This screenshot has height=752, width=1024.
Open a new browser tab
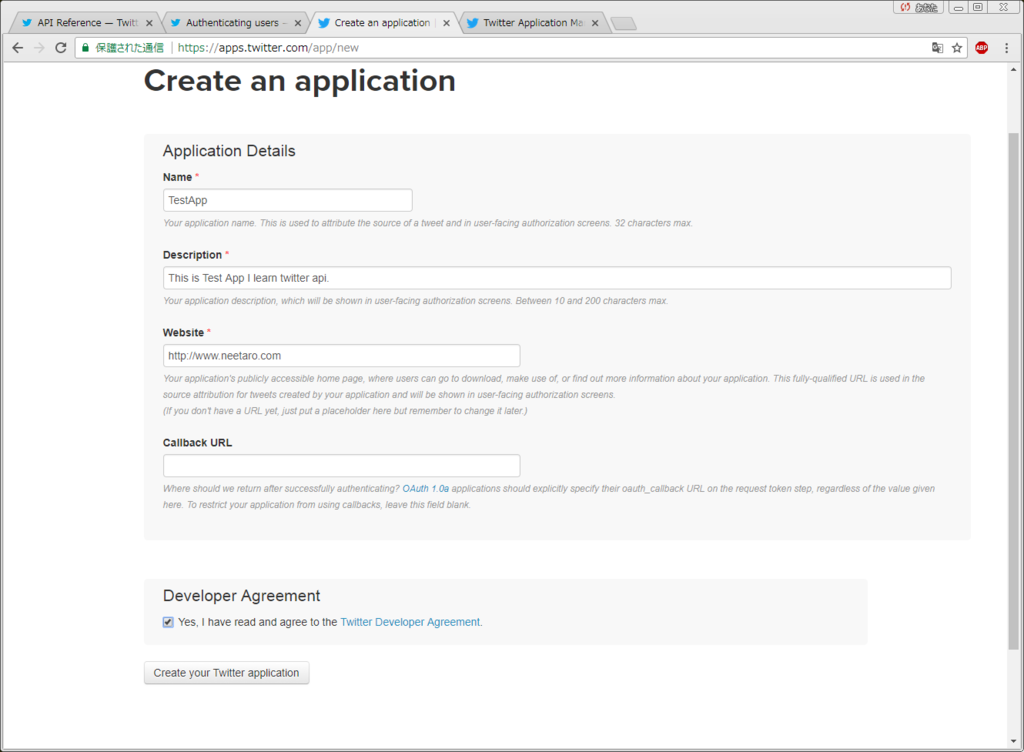pos(624,24)
